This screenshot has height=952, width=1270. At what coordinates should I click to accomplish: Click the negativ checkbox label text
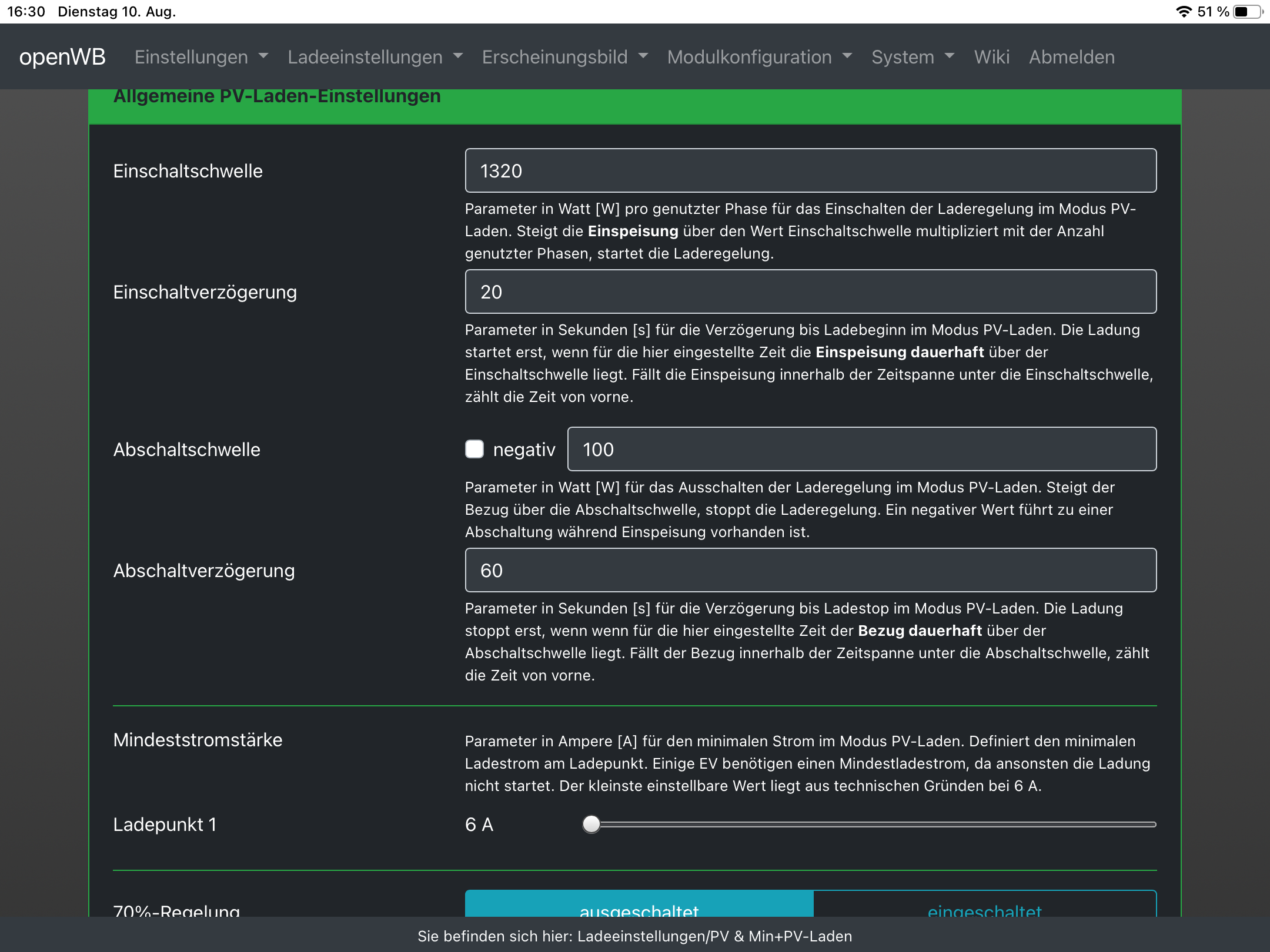point(524,450)
